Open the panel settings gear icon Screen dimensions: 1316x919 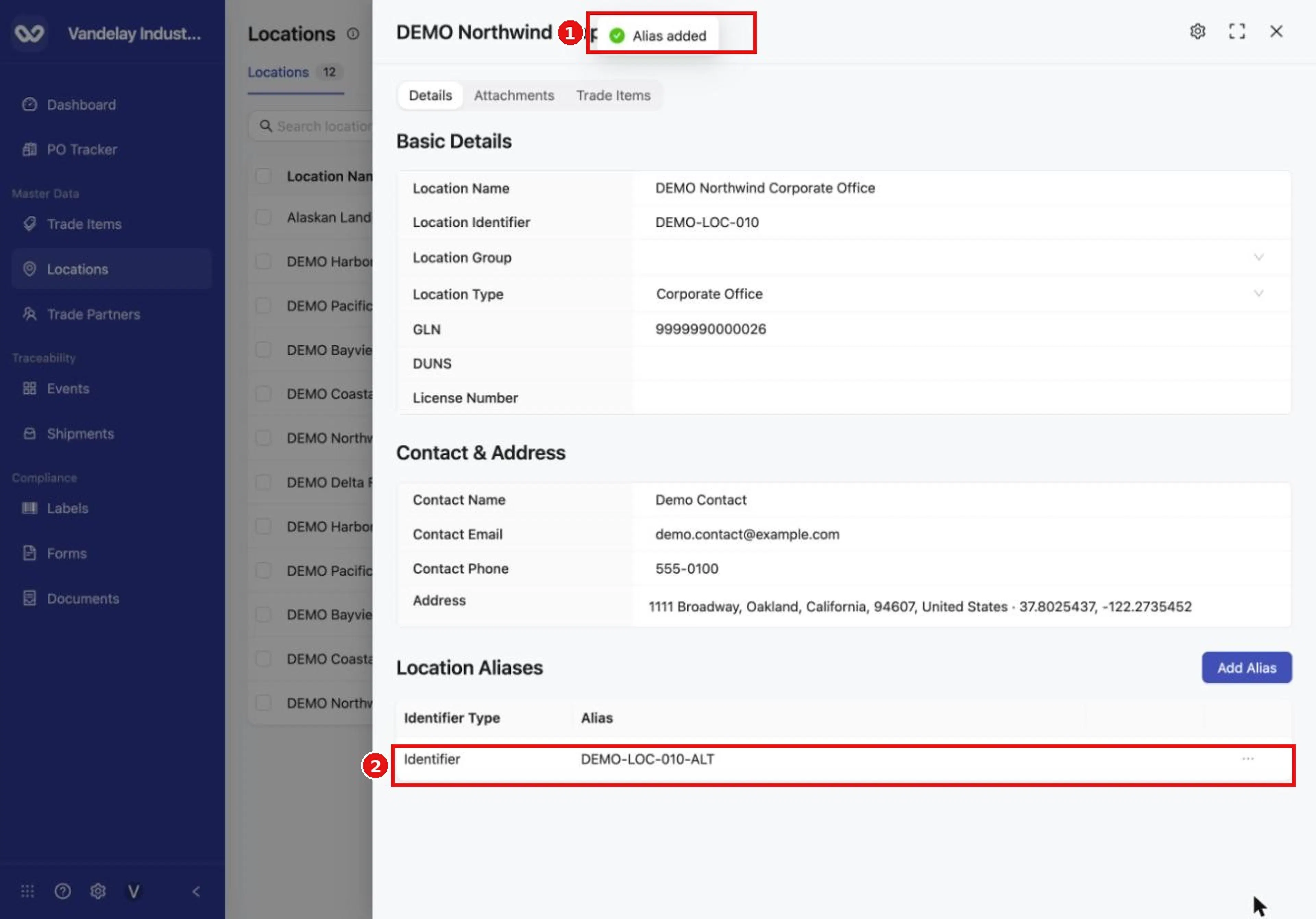(1197, 32)
